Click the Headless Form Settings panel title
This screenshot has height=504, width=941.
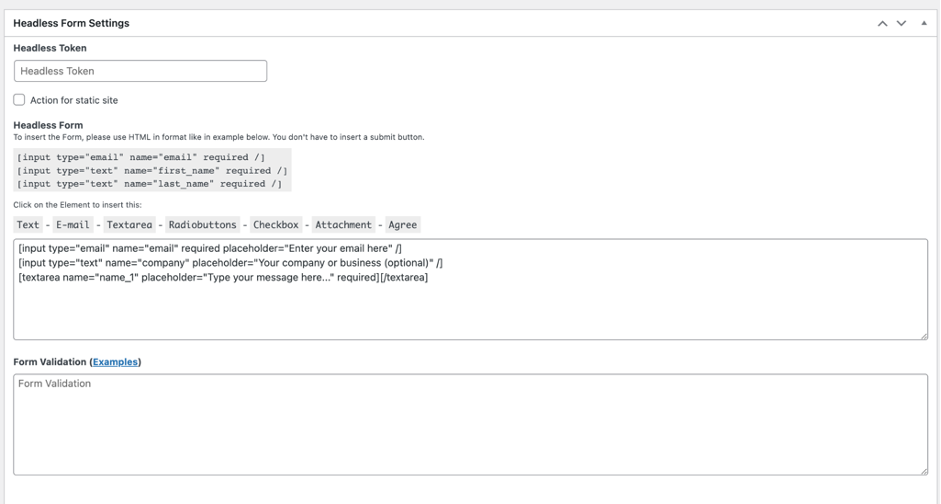click(71, 23)
